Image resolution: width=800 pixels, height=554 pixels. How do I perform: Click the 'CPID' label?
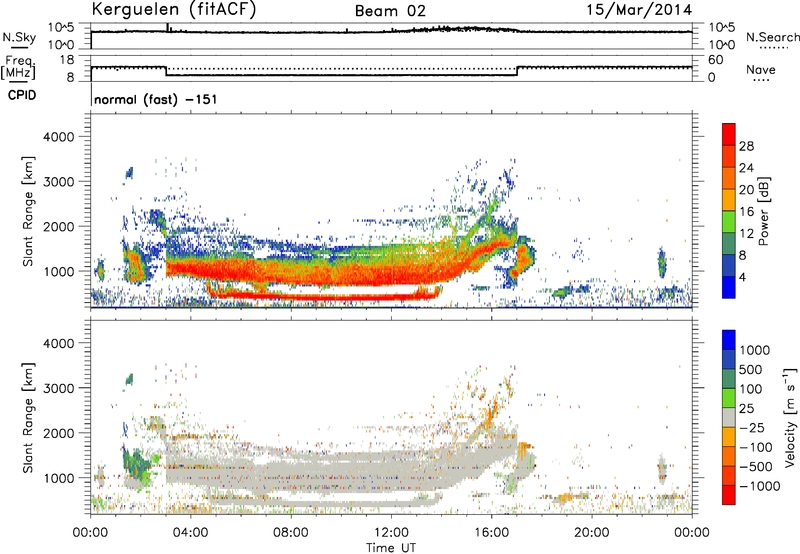click(22, 95)
